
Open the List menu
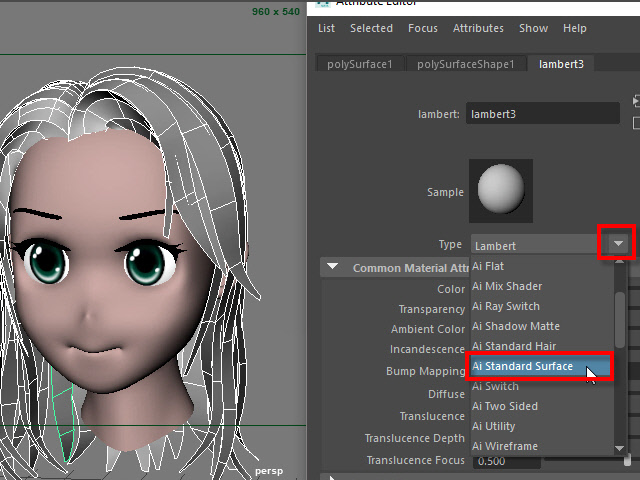pyautogui.click(x=326, y=29)
